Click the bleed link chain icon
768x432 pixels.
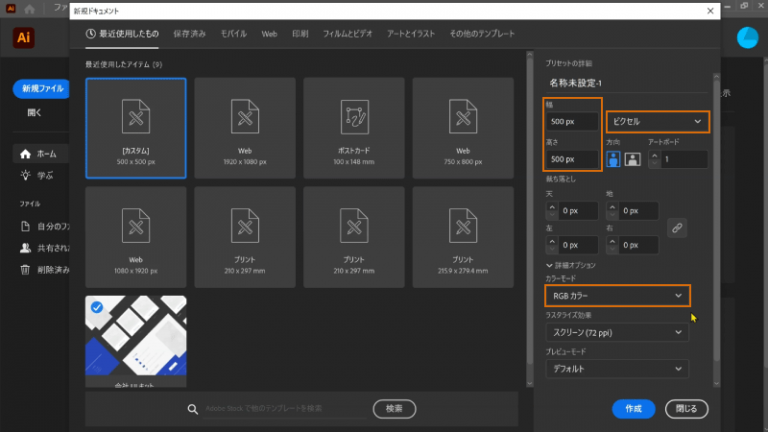[x=677, y=228]
